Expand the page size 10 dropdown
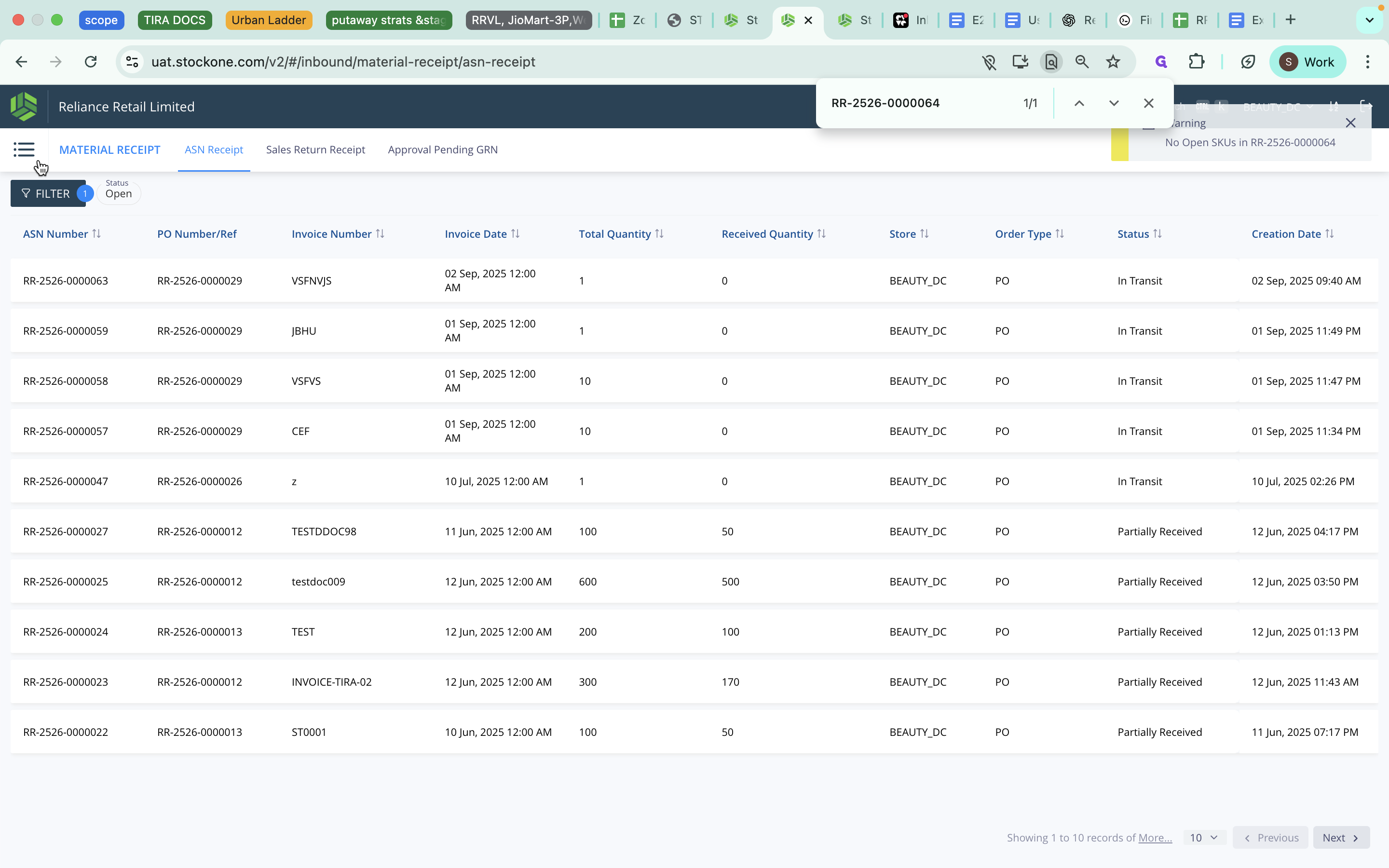 pos(1204,838)
